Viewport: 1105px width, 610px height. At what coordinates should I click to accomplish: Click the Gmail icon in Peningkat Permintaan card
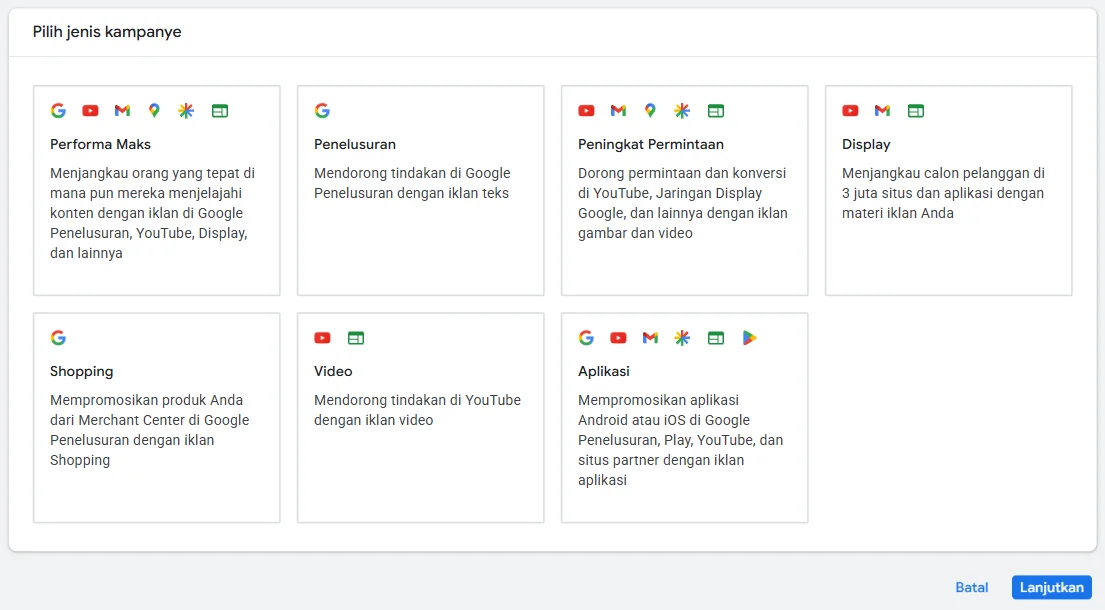(618, 111)
